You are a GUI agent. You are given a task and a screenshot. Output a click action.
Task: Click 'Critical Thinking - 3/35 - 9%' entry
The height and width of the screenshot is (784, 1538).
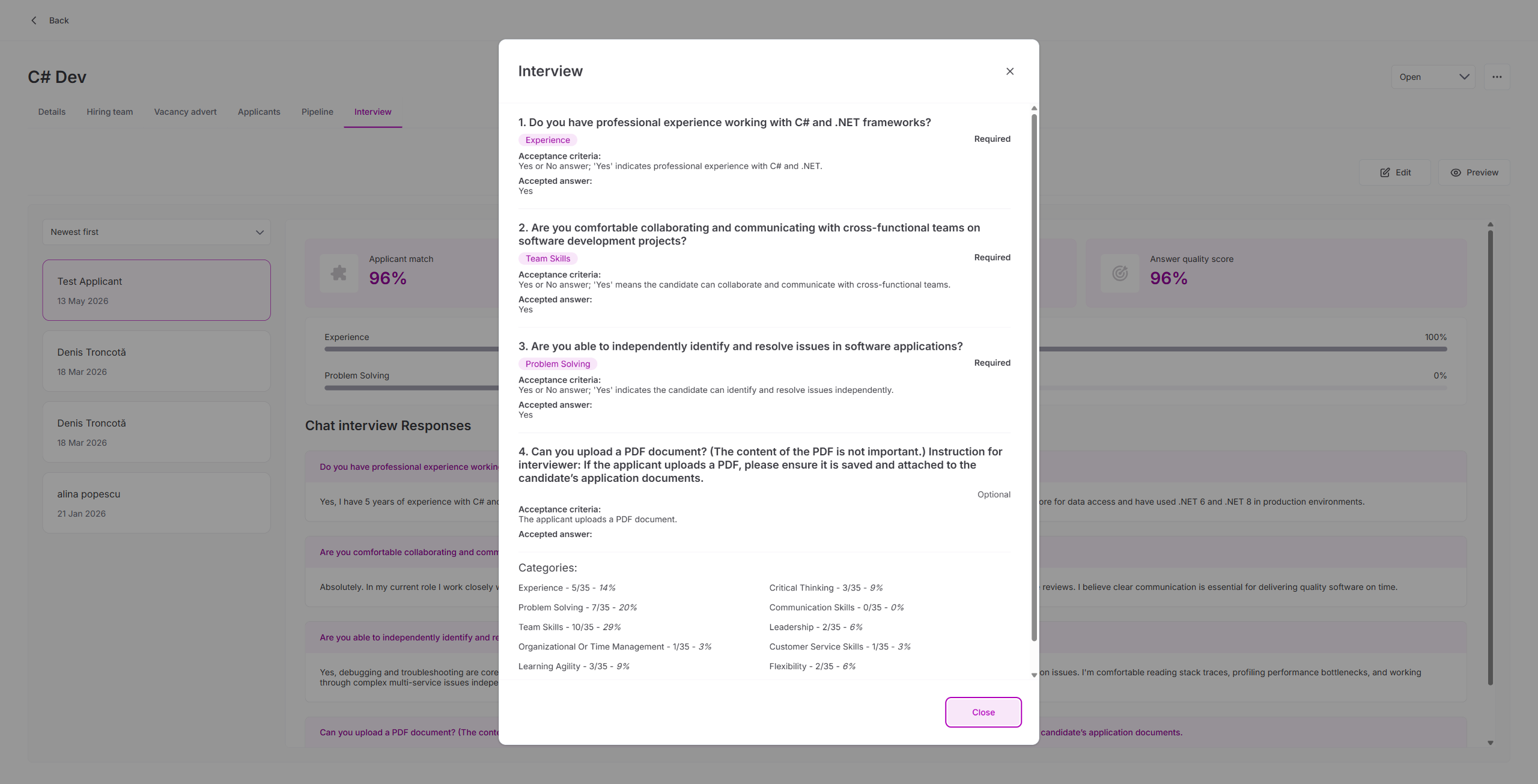[826, 588]
